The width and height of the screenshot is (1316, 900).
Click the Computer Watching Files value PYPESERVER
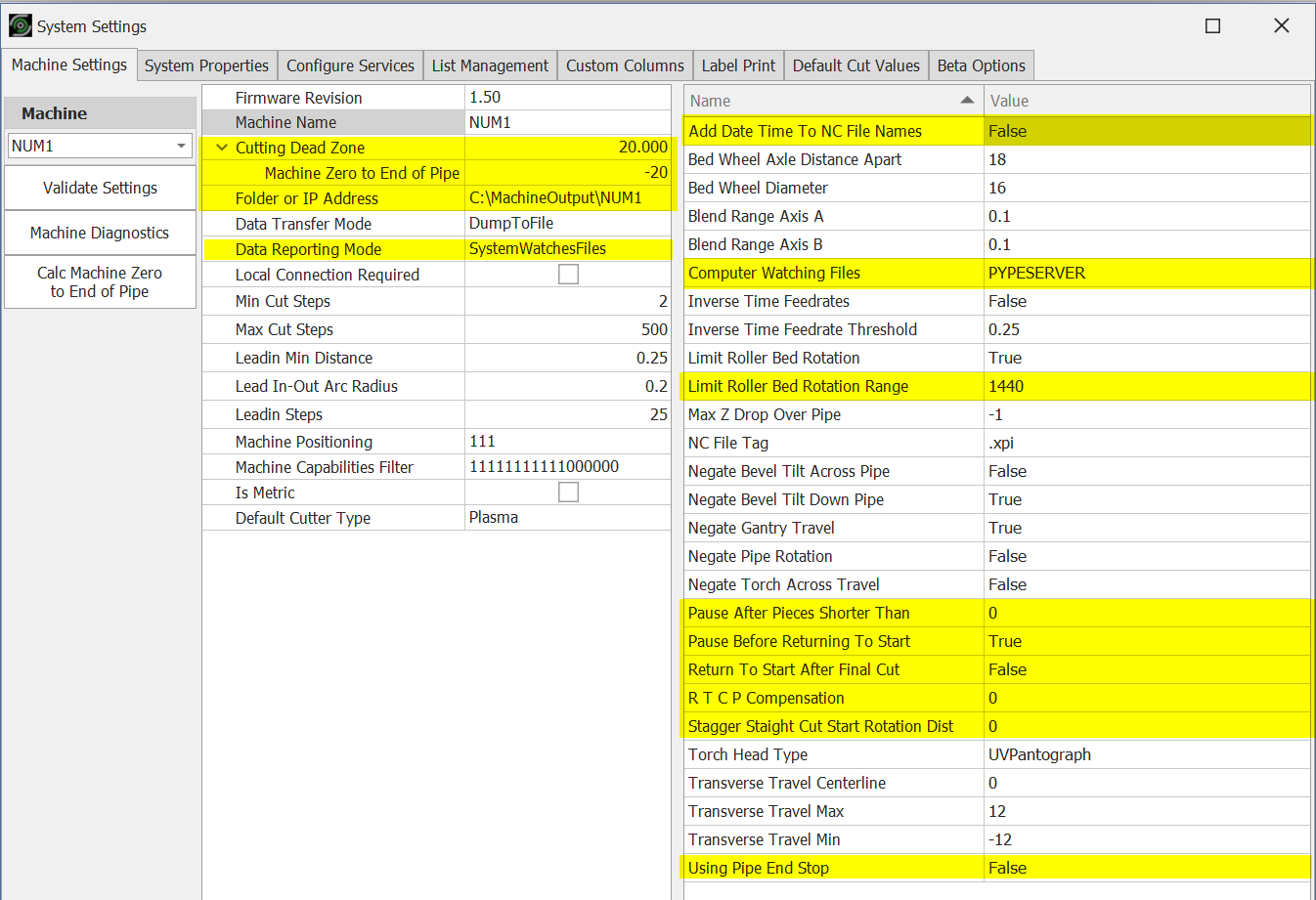[1147, 273]
